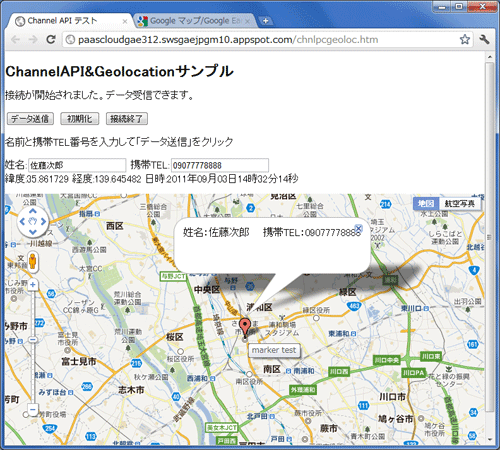Click the 中央区 label on map

click(x=207, y=289)
